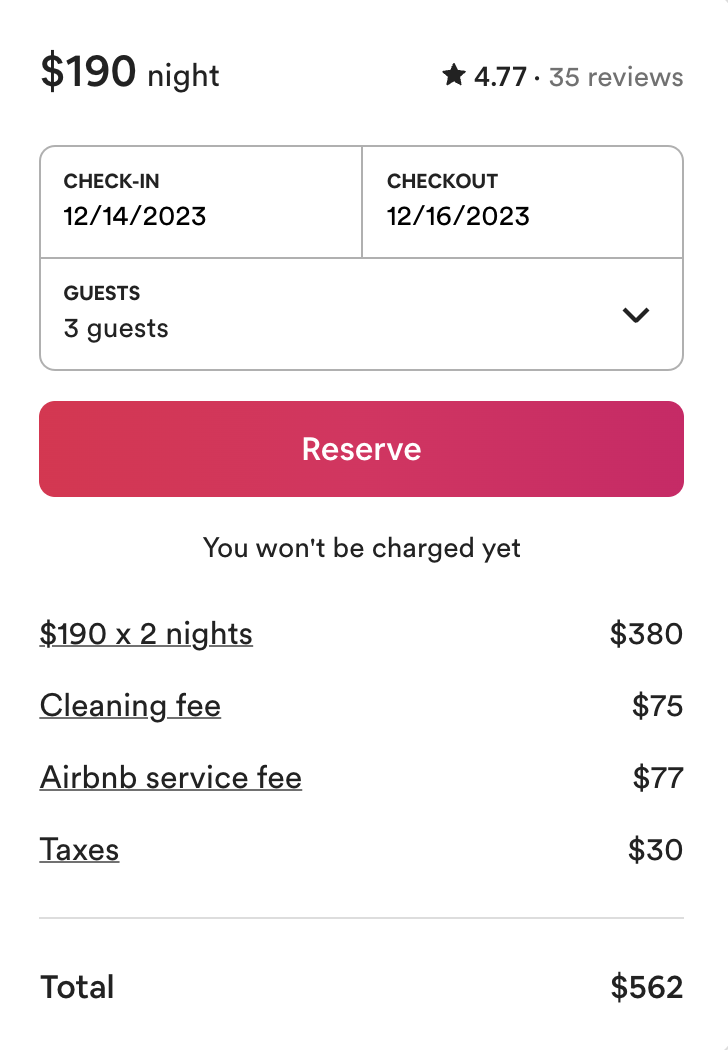Click the $77 service fee amount

[657, 778]
